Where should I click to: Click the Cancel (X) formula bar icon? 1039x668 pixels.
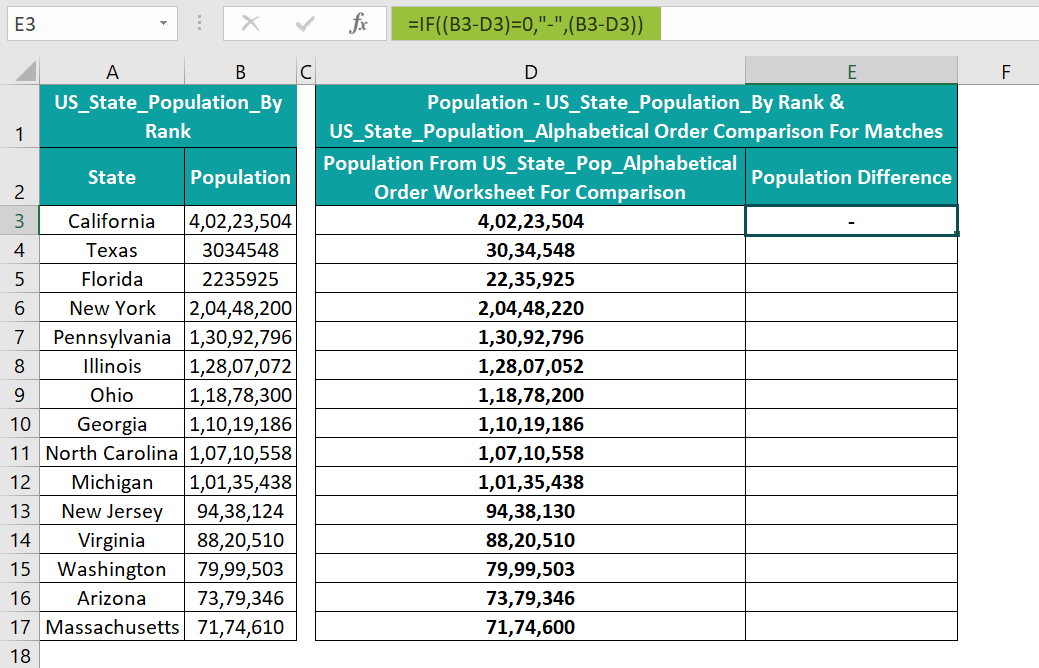(250, 24)
